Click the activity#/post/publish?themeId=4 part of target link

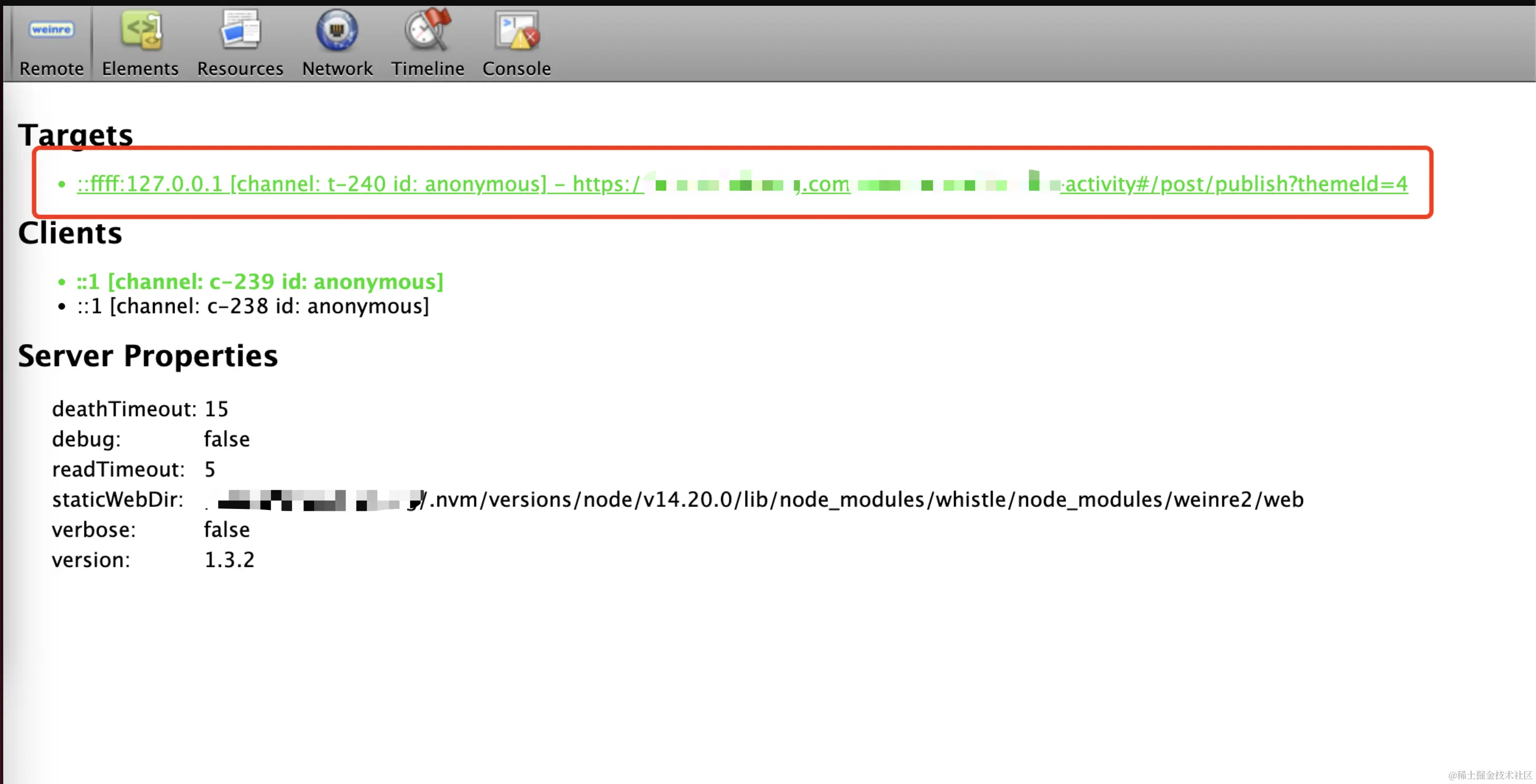coord(1236,184)
